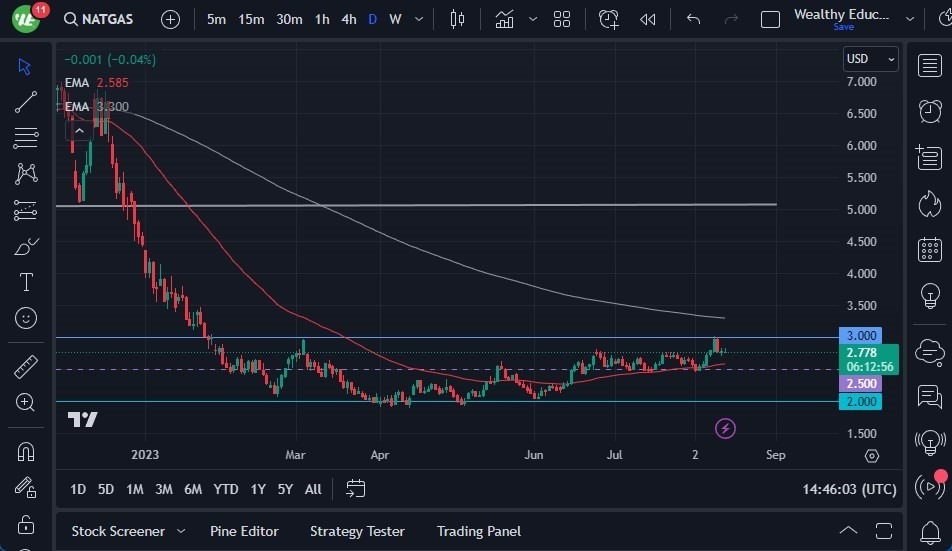Viewport: 952px width, 551px height.
Task: Click the Replay rewind icon
Action: pos(648,19)
